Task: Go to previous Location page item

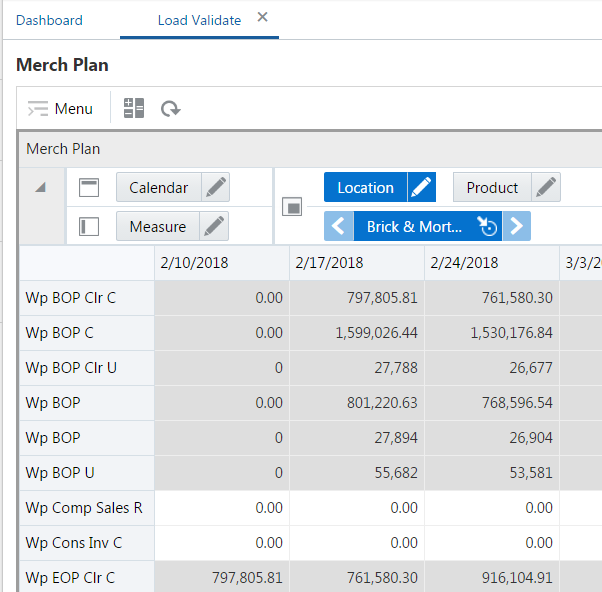Action: tap(339, 226)
